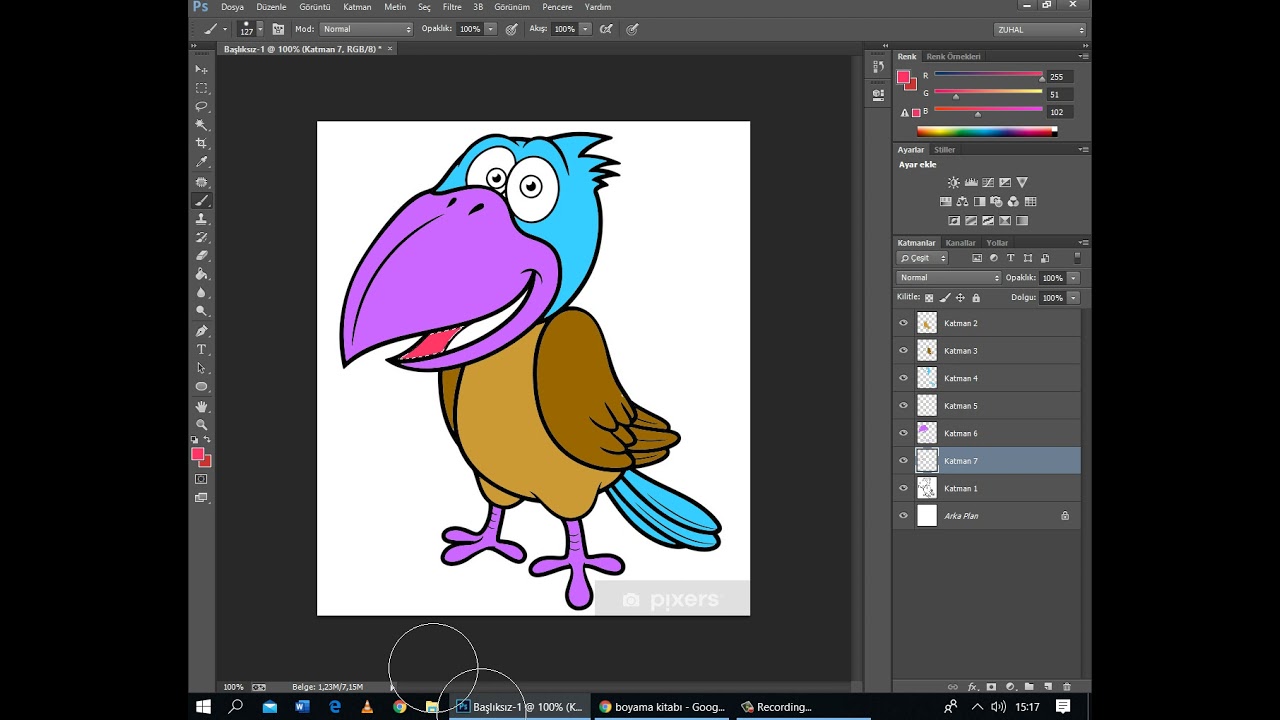Open the Akış flow dropdown

click(x=585, y=29)
